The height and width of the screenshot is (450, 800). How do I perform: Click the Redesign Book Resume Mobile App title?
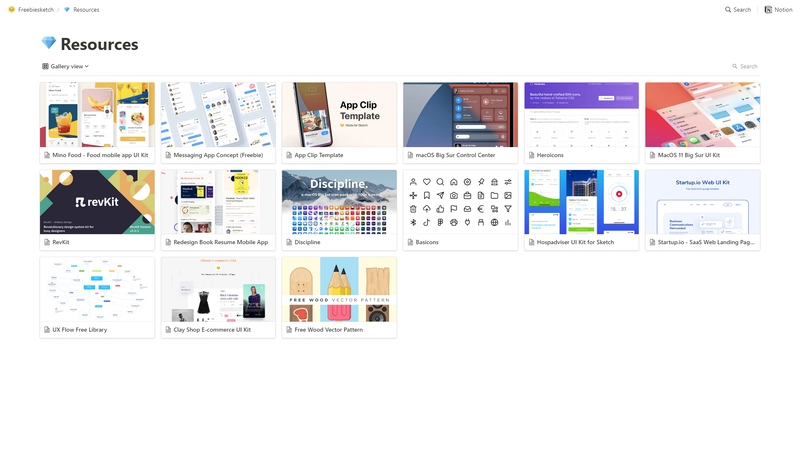click(220, 242)
